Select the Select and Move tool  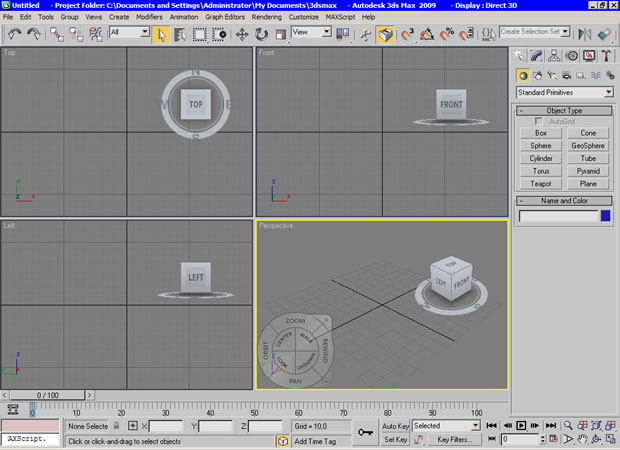pos(242,34)
